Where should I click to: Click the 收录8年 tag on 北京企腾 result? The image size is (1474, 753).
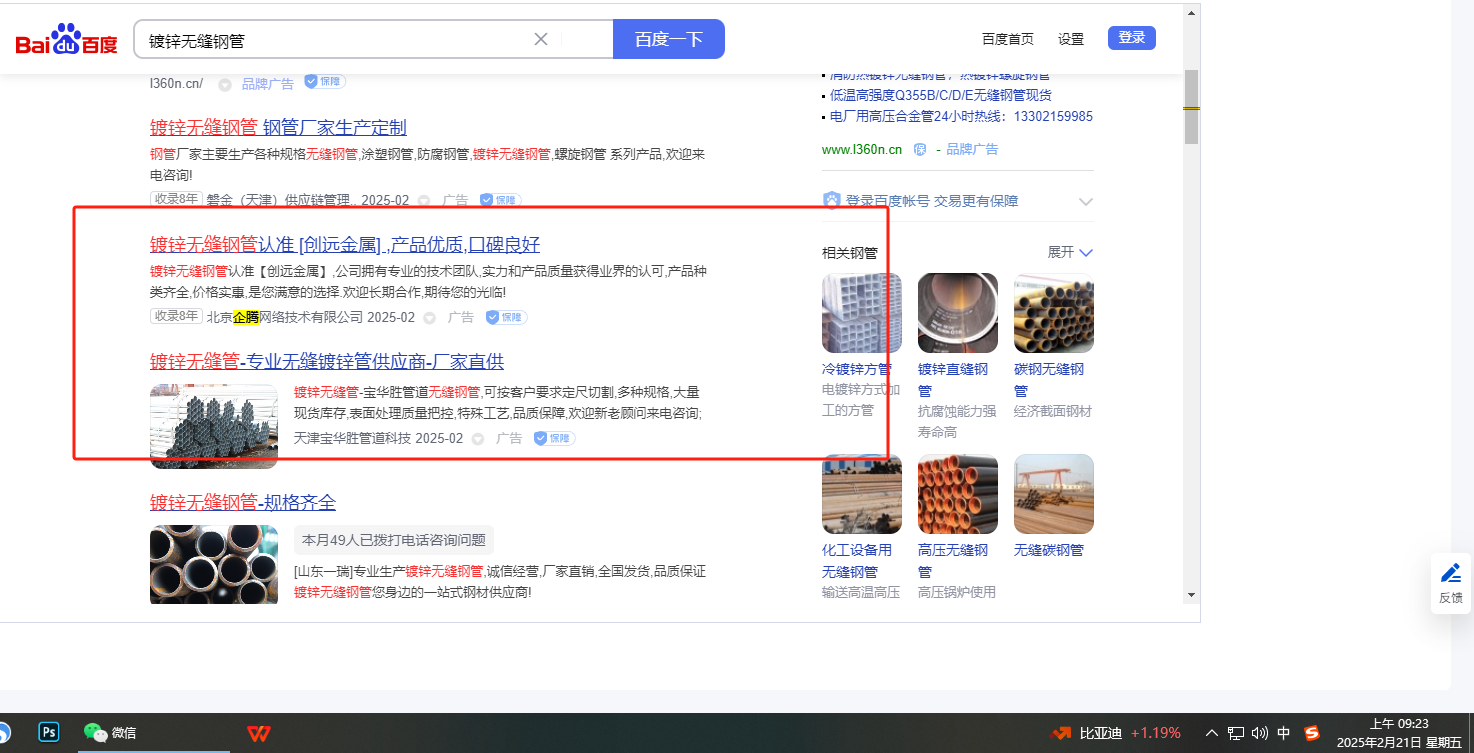click(x=176, y=316)
